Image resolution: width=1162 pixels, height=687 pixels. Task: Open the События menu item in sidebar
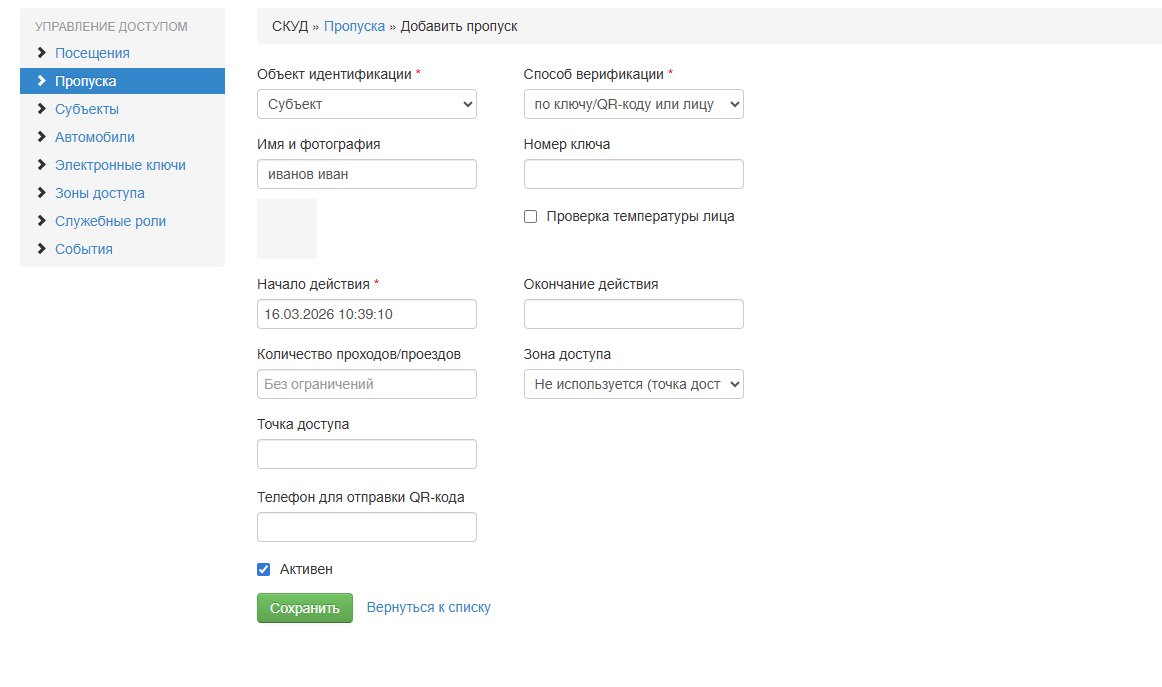click(x=84, y=249)
